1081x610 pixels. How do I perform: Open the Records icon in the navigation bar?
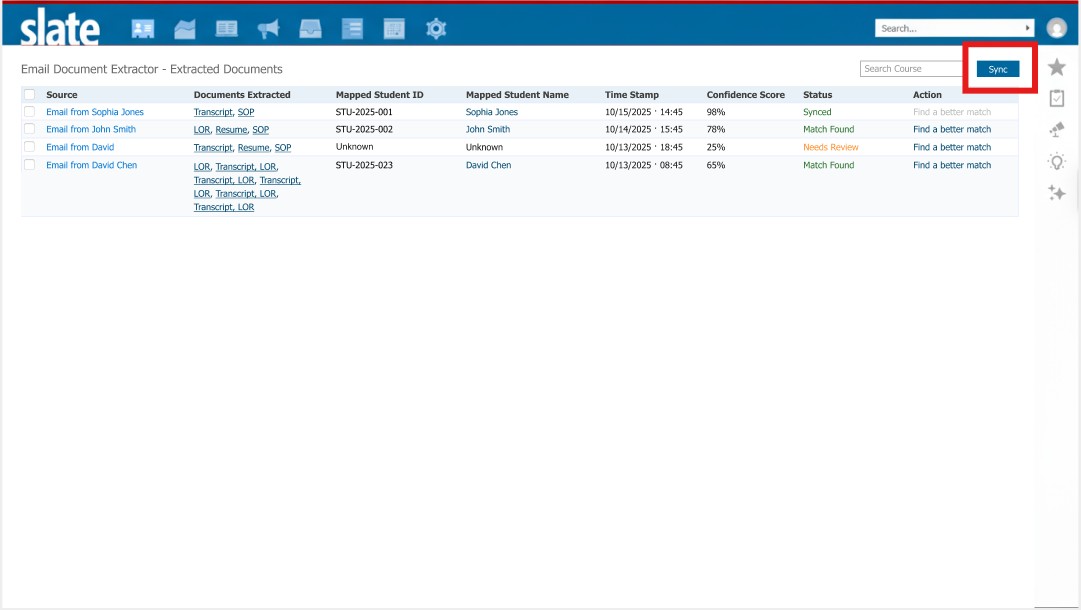143,28
